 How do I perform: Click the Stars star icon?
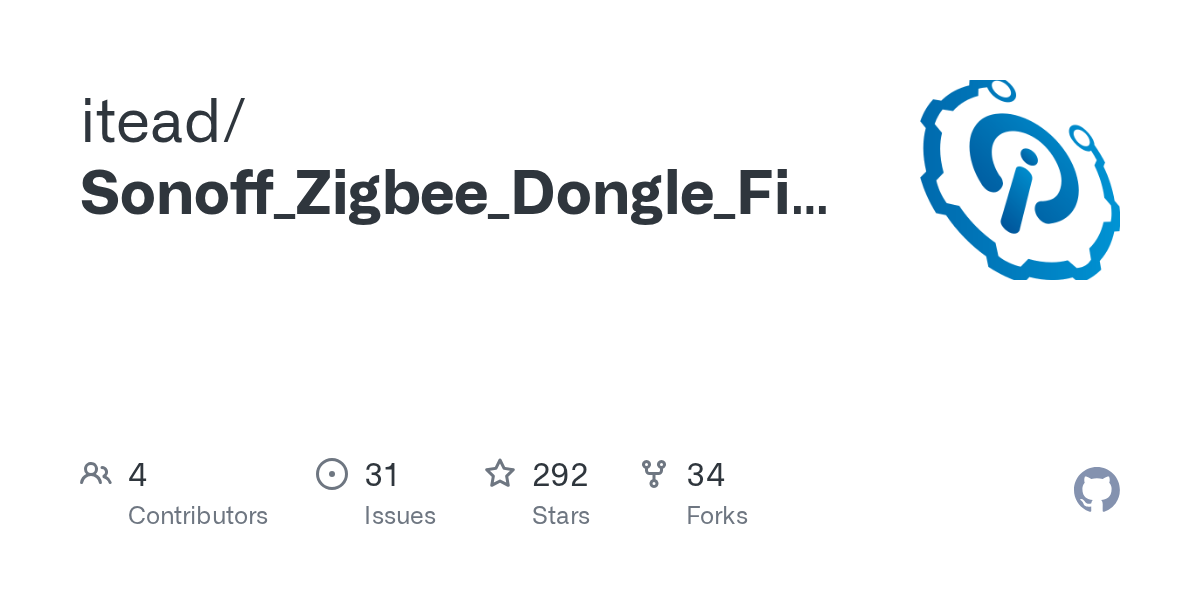click(x=500, y=474)
